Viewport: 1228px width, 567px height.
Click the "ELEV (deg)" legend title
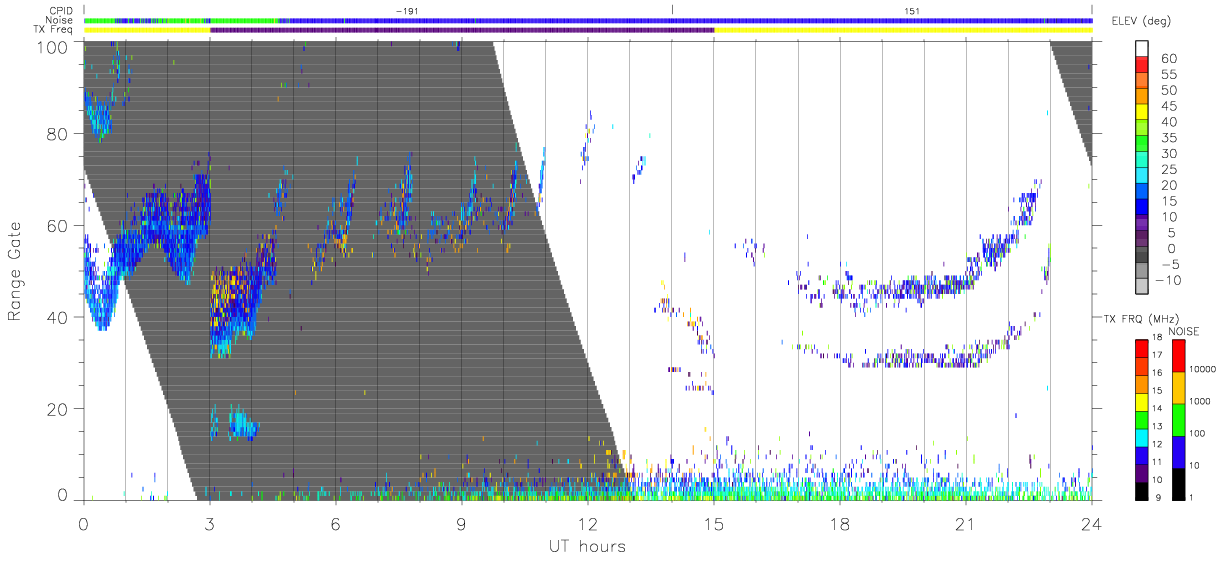click(1144, 23)
